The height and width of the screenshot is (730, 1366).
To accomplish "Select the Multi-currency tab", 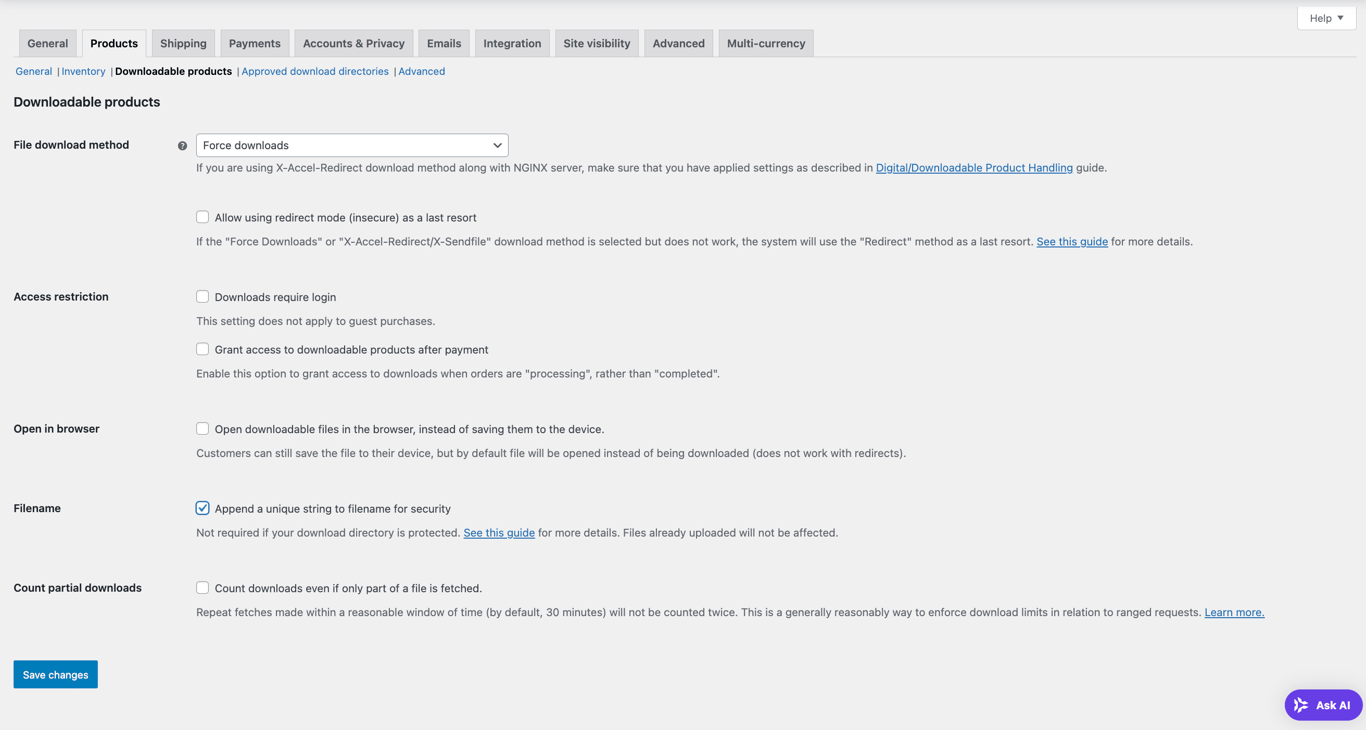I will click(x=765, y=42).
